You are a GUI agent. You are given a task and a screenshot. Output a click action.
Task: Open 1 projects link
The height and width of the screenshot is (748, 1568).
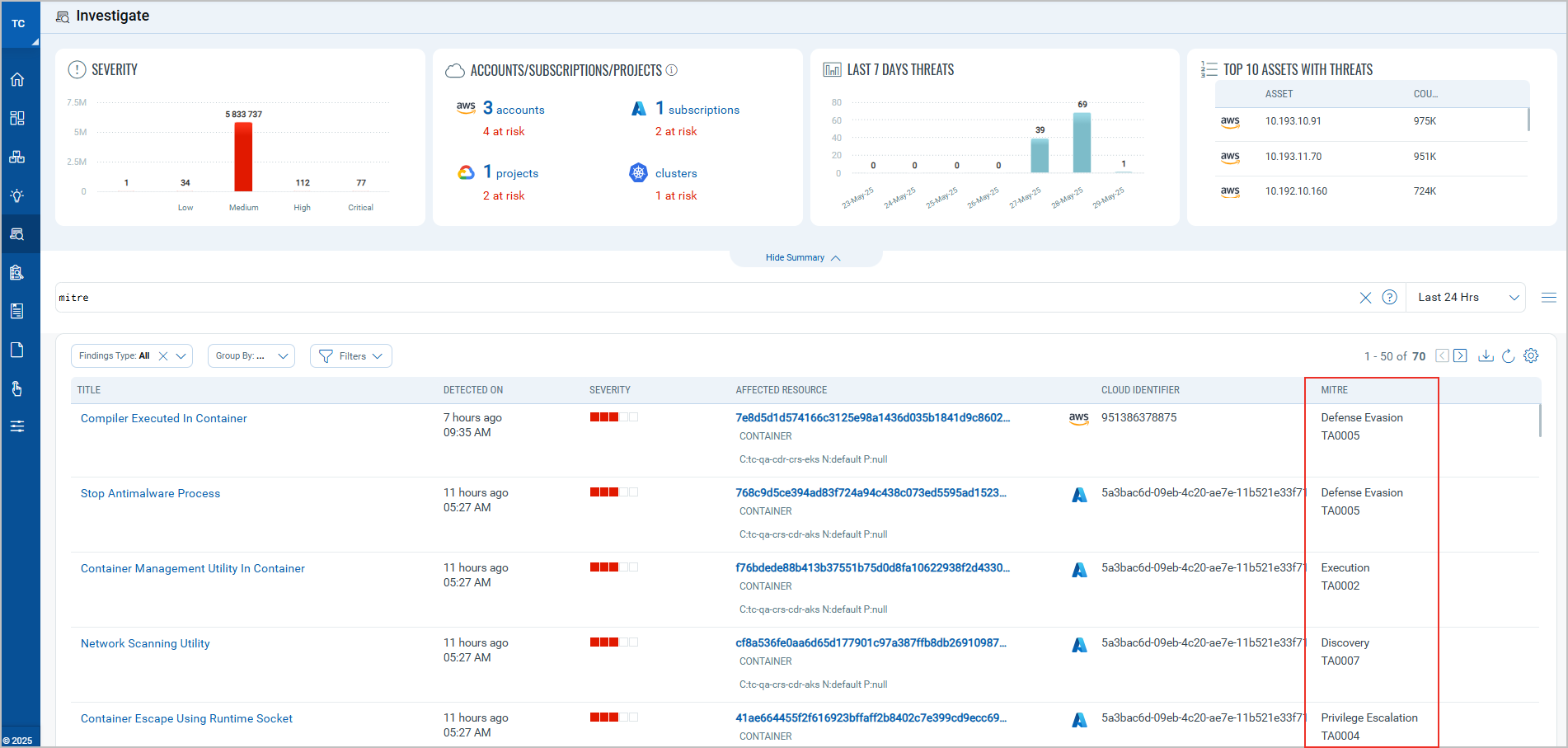[x=511, y=172]
